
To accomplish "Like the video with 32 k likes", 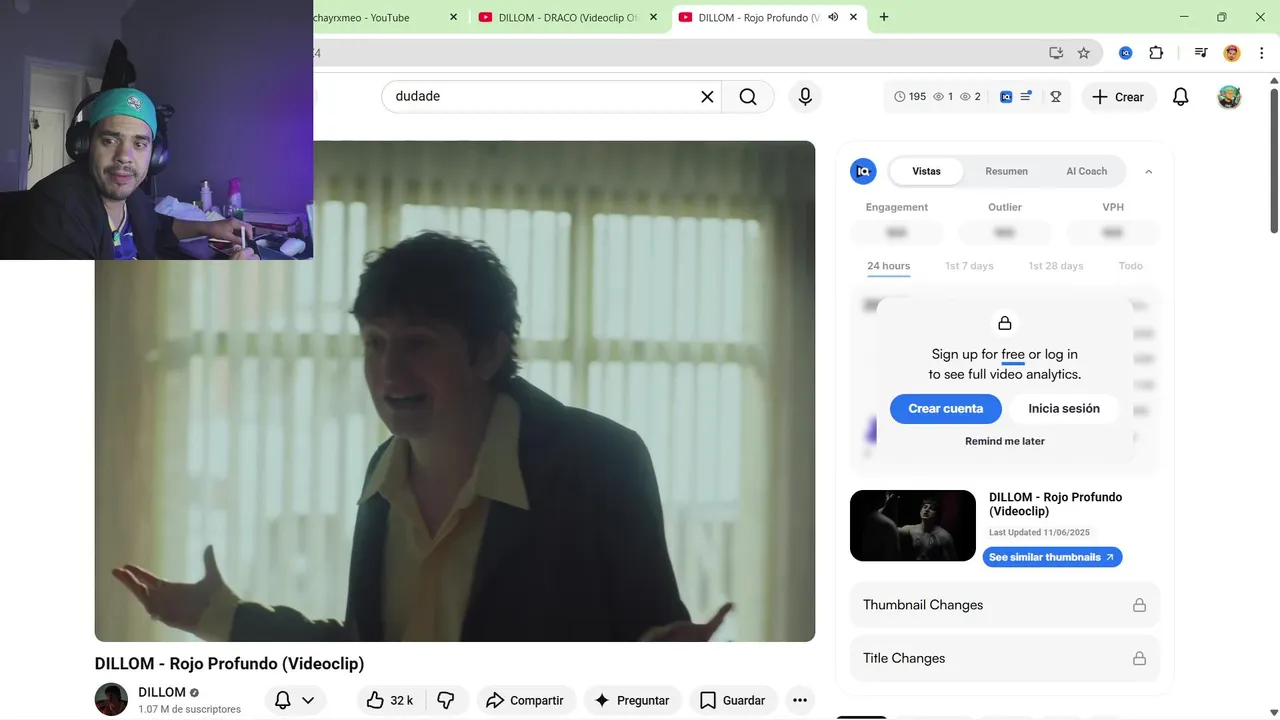I will 390,700.
